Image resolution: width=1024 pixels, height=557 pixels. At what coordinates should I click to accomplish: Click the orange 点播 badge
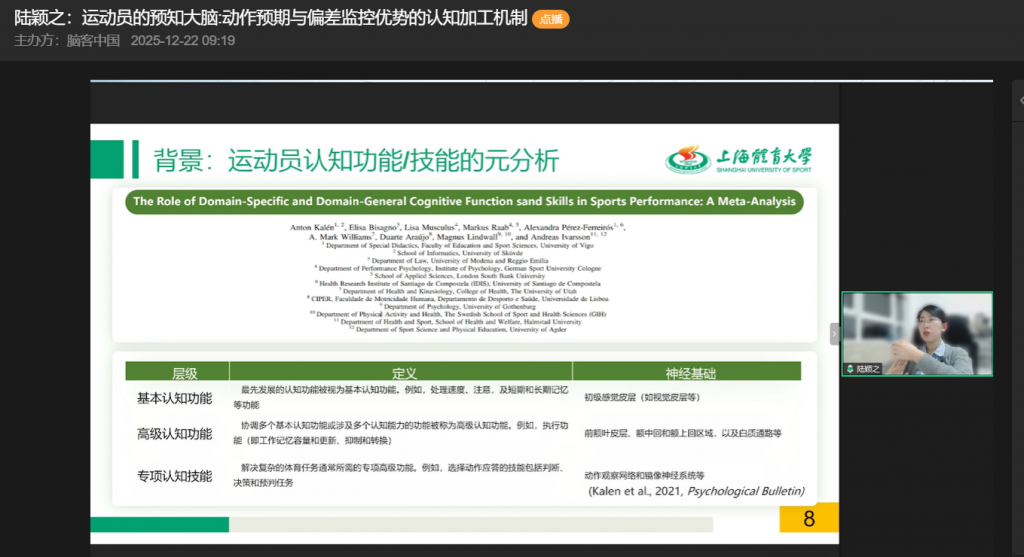[x=550, y=19]
